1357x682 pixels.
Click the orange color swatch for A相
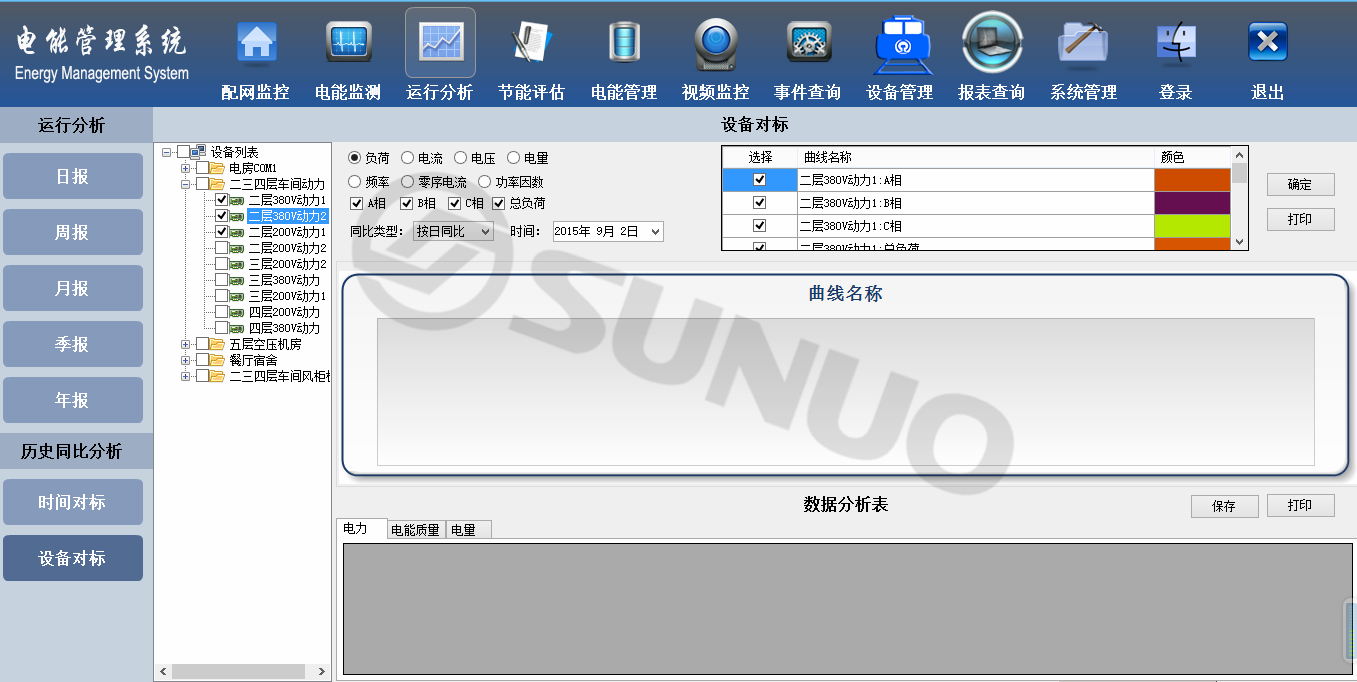point(1192,180)
